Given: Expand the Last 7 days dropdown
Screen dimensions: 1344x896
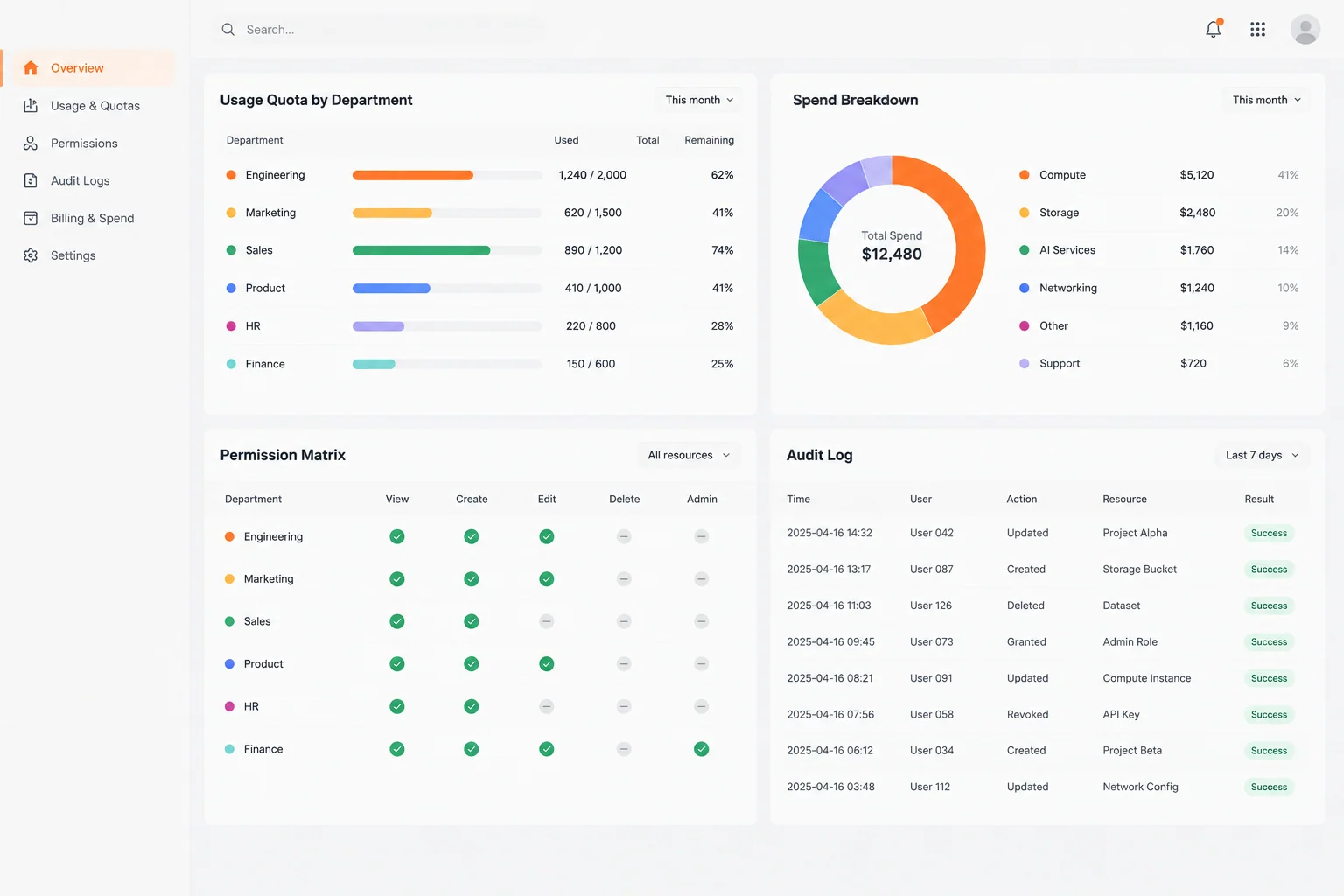Looking at the screenshot, I should (1262, 455).
